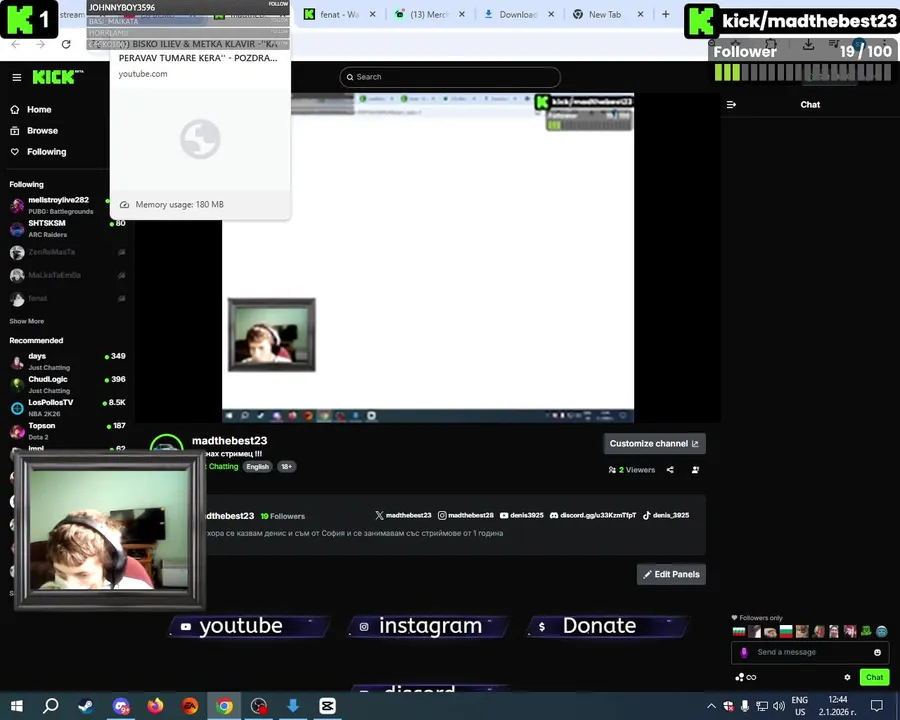Switch to the fenat Kick tab
Viewport: 900px width, 720px height.
(340, 14)
